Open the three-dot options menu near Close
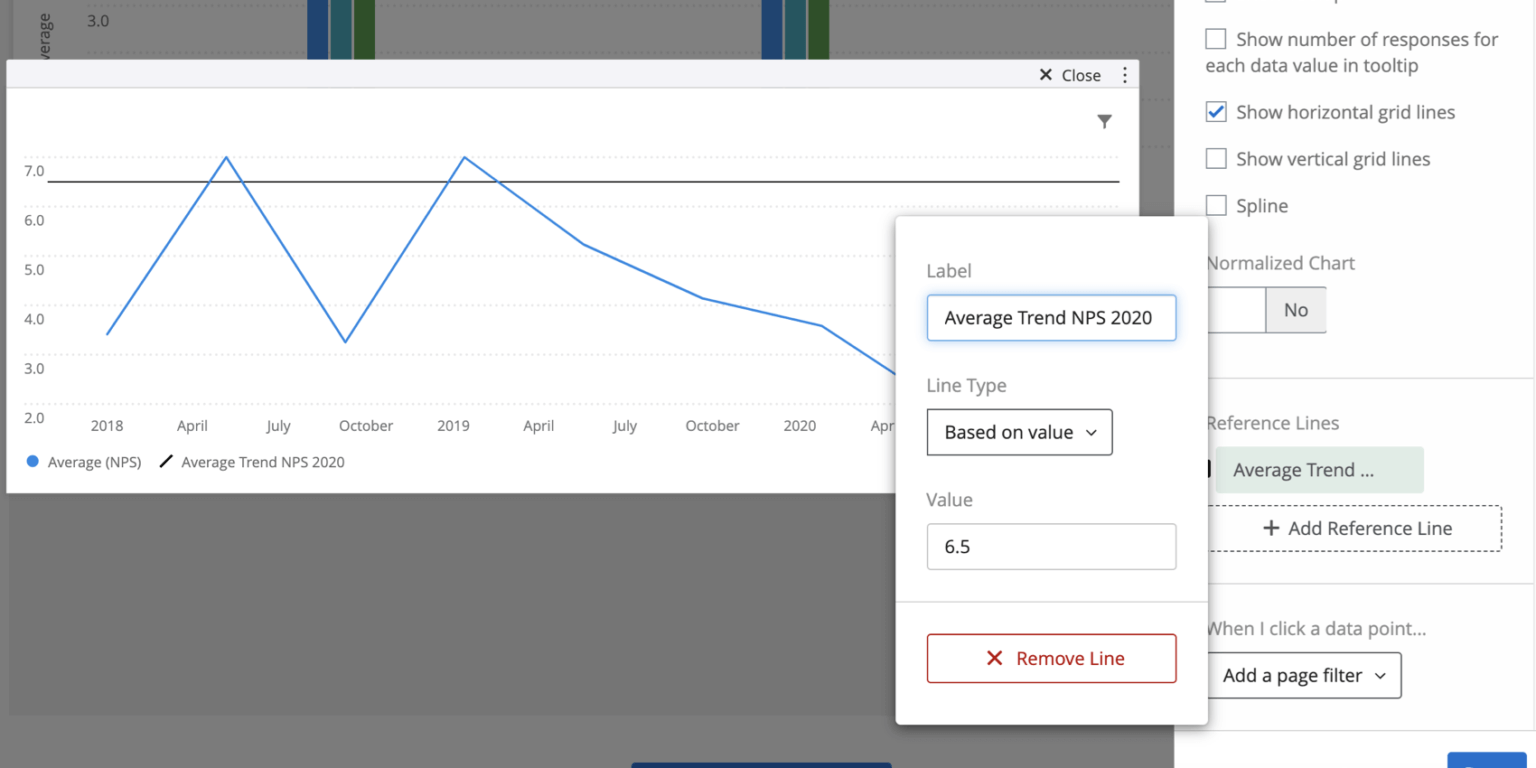 pos(1124,74)
